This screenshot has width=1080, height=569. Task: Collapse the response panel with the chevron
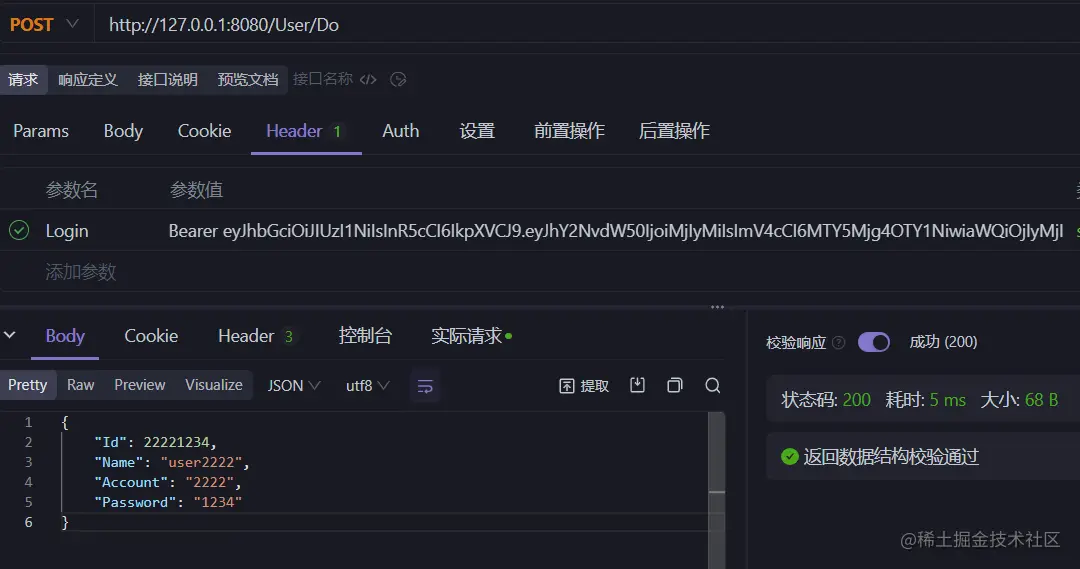[10, 335]
